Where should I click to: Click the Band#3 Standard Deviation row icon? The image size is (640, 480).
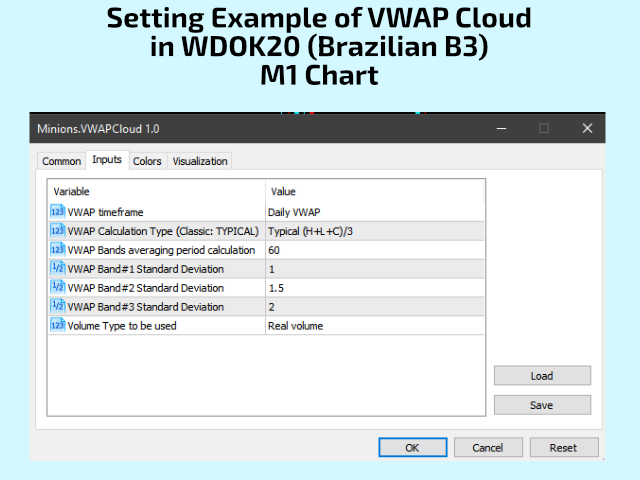[x=57, y=306]
